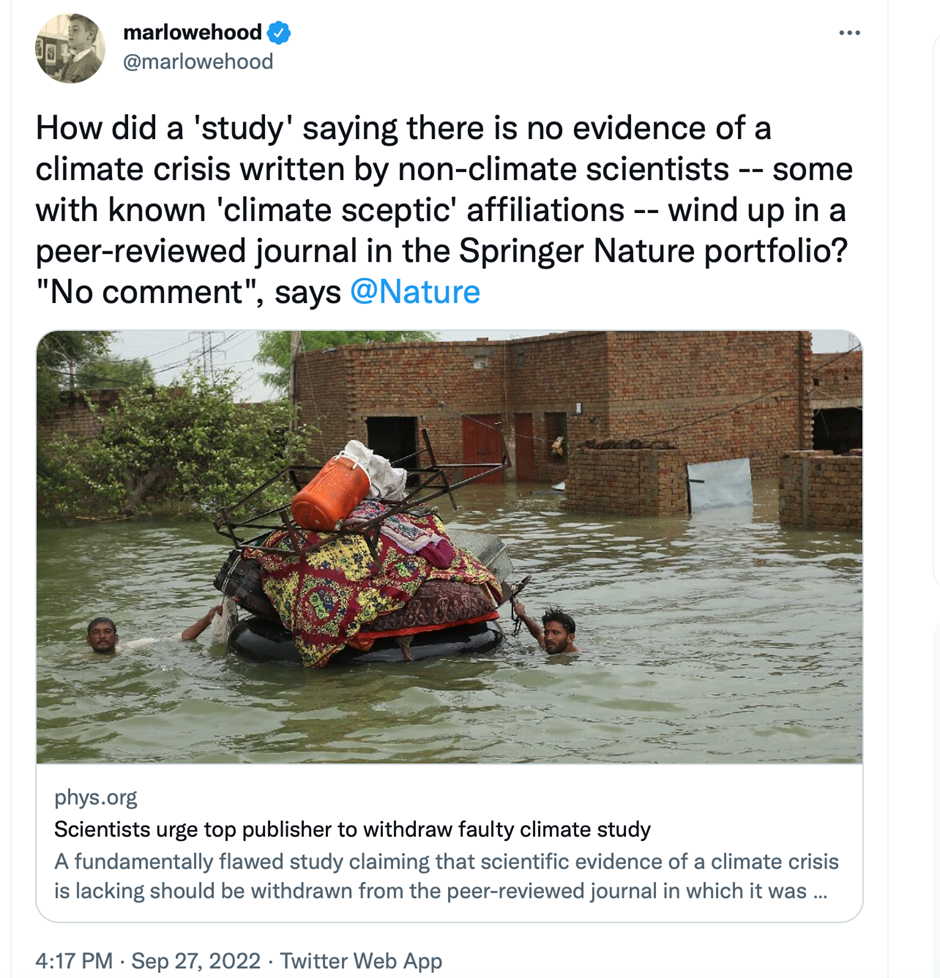Click the blue verified badge
The height and width of the screenshot is (978, 940).
coord(280,33)
